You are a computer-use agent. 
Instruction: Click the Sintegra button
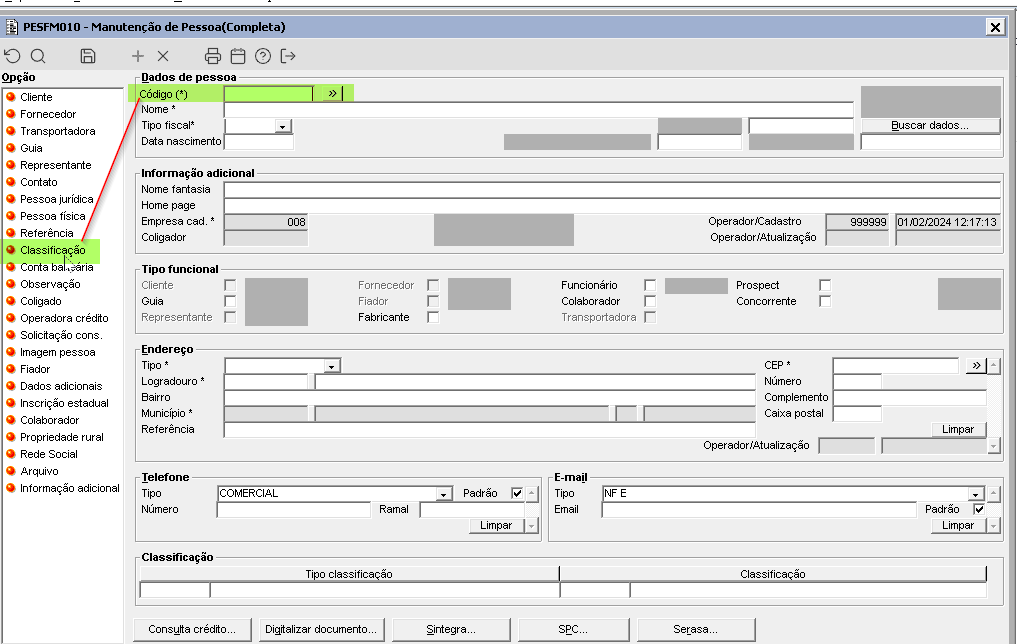coord(451,629)
